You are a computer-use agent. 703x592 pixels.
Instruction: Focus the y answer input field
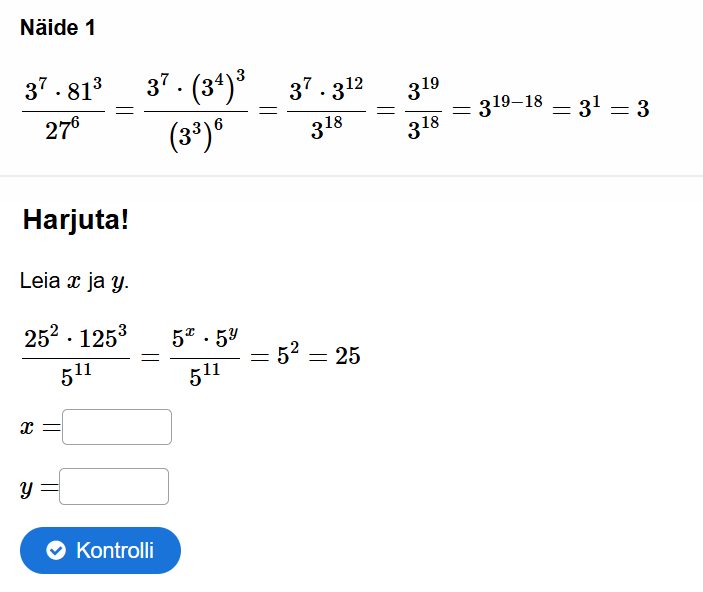114,487
